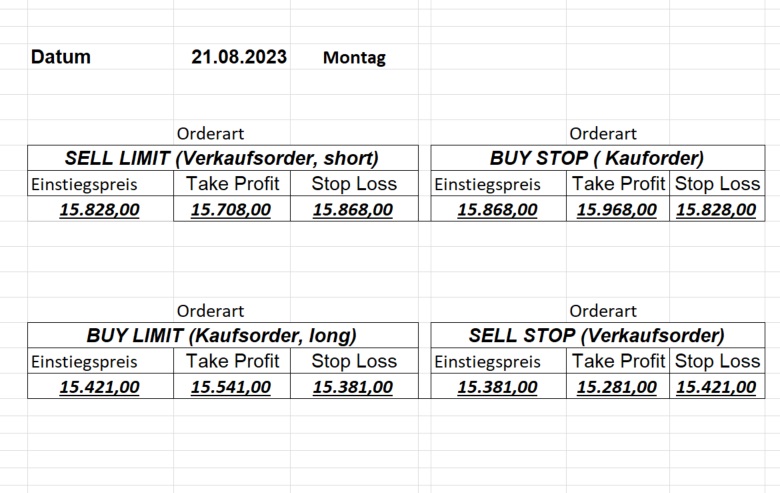The width and height of the screenshot is (780, 493).
Task: Click the SELL LIMIT Stop Loss value 15.868,00
Action: coord(353,210)
